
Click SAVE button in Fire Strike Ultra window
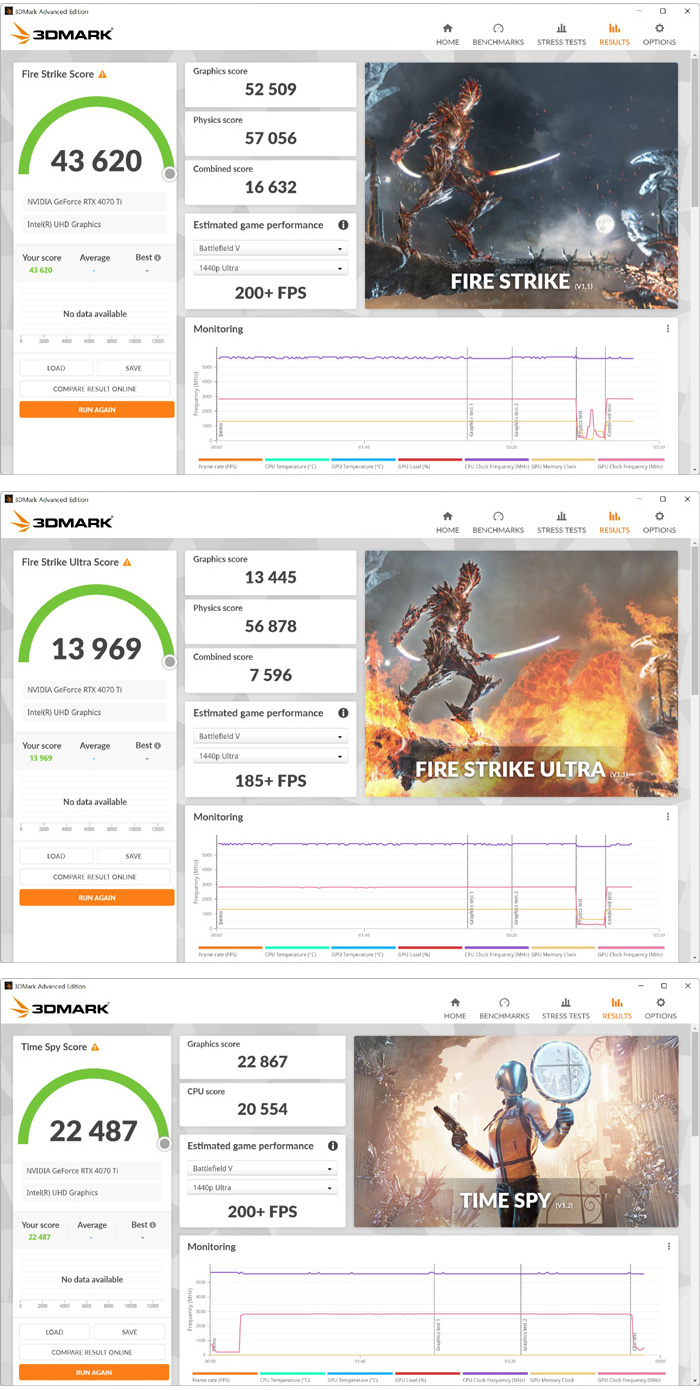[134, 856]
